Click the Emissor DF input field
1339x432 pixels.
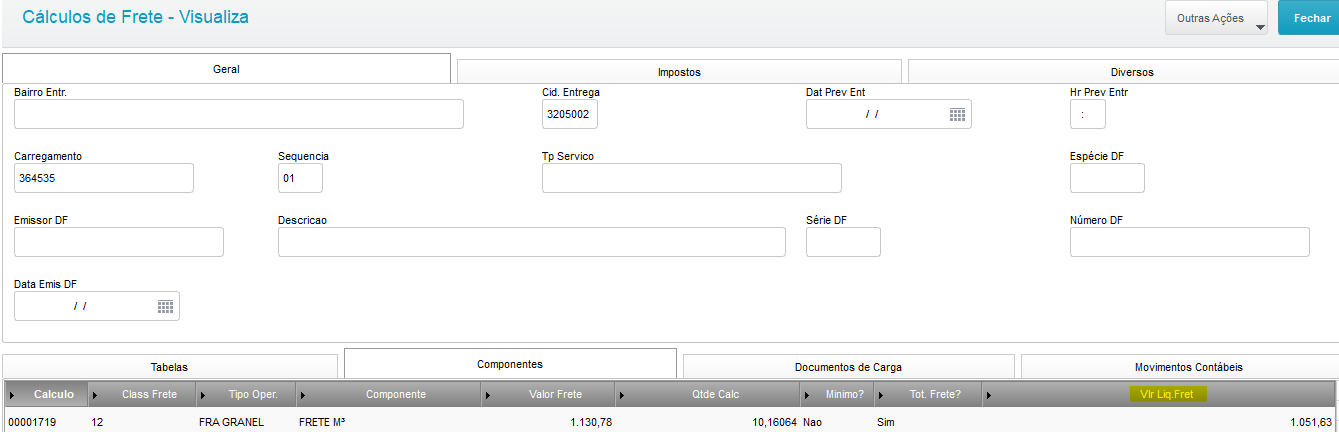pos(119,242)
